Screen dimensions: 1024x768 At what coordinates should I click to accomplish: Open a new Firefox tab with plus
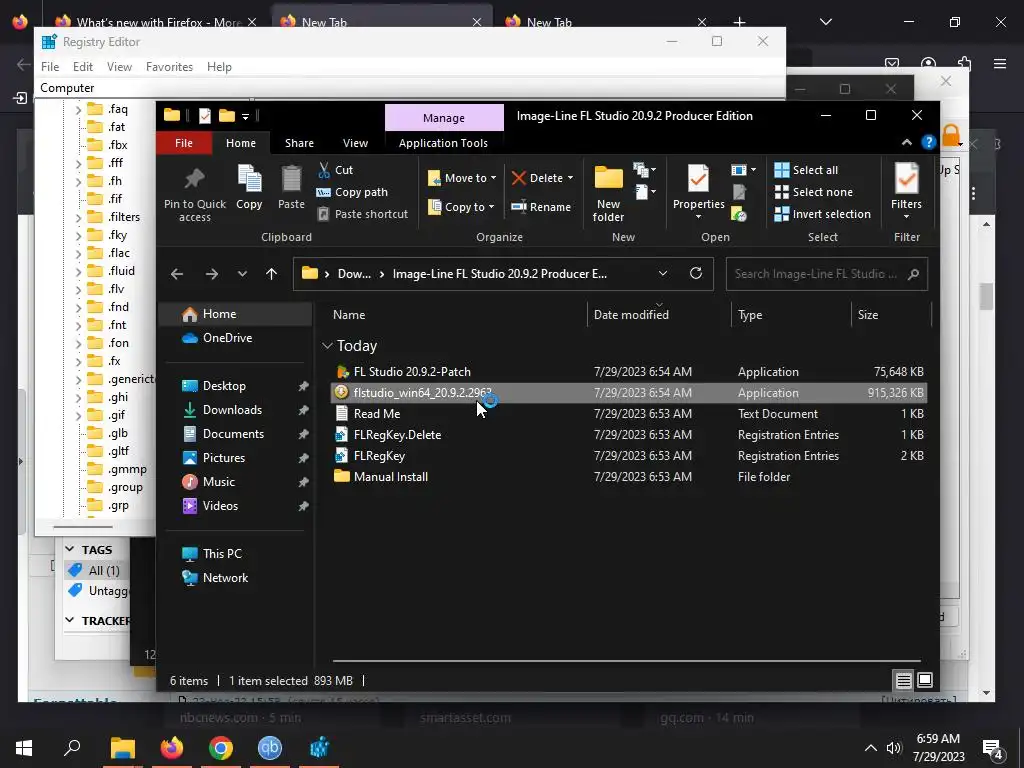(739, 22)
